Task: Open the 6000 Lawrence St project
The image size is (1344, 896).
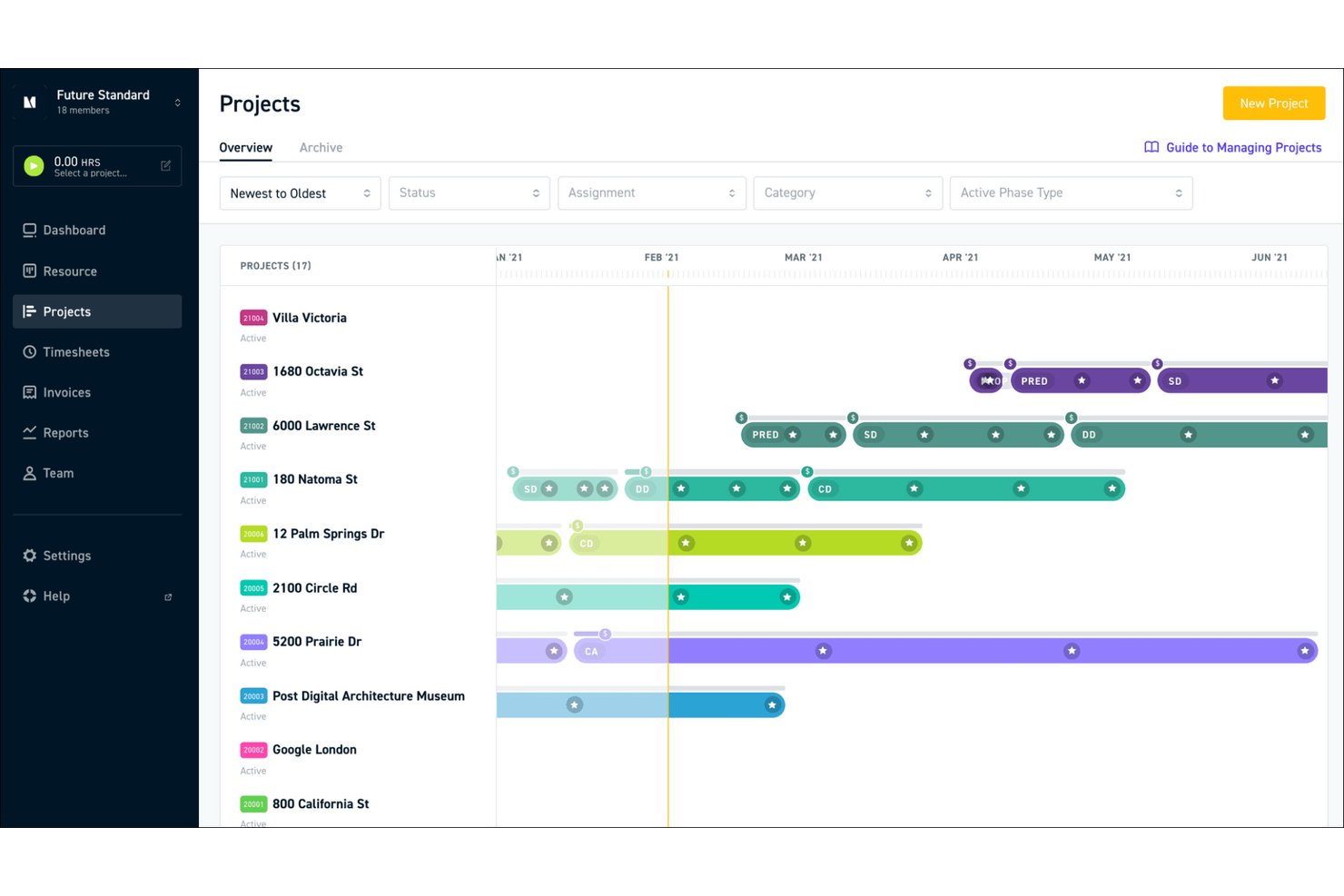Action: click(x=324, y=426)
